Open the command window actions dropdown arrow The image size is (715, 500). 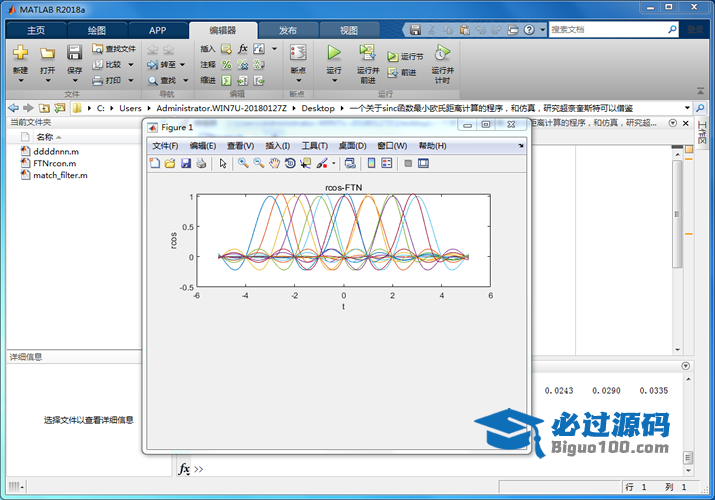(x=685, y=366)
